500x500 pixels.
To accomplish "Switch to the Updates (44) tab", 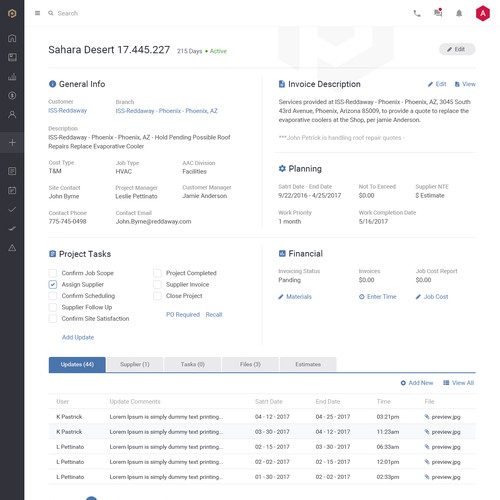I will (77, 364).
